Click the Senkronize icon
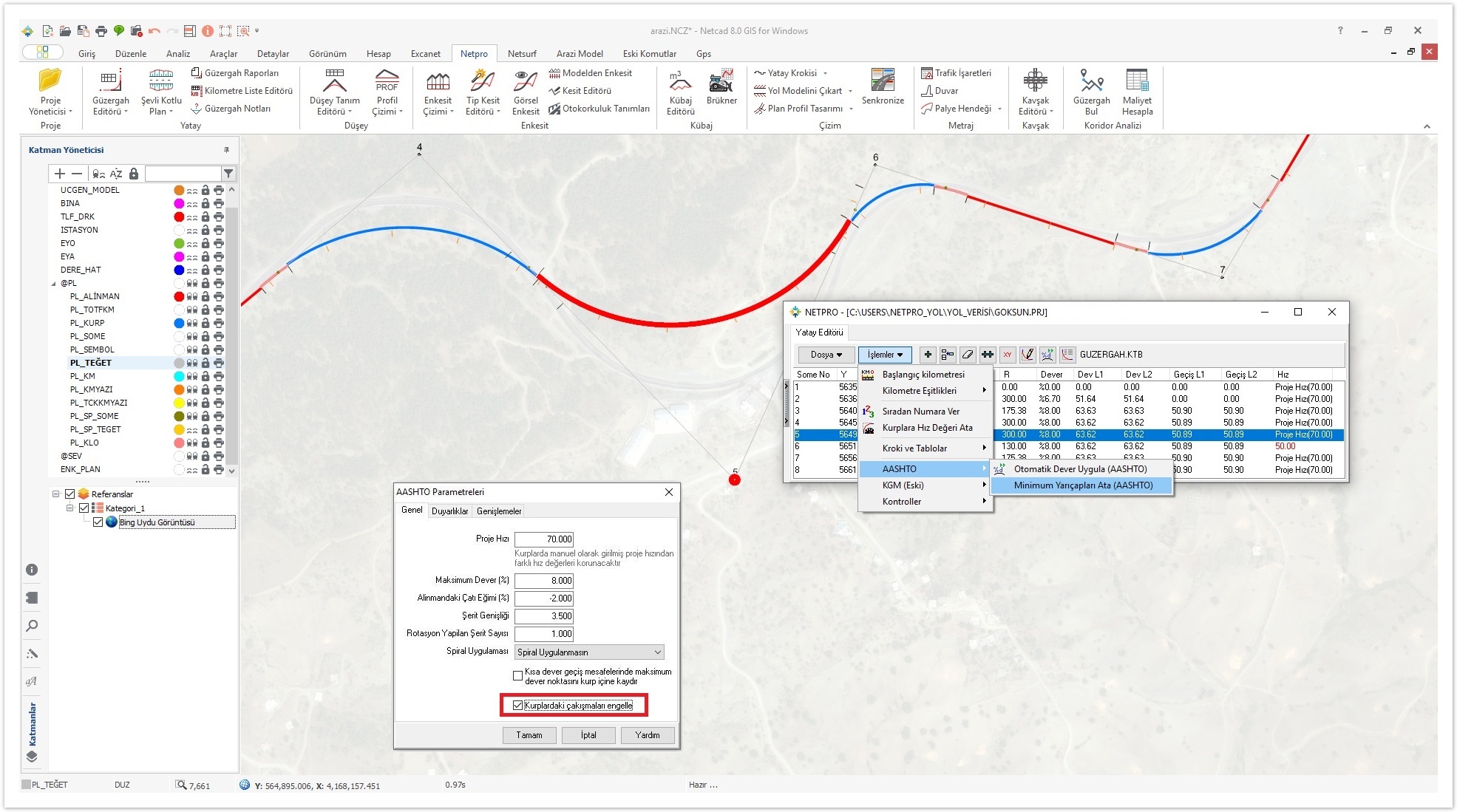 click(x=883, y=87)
